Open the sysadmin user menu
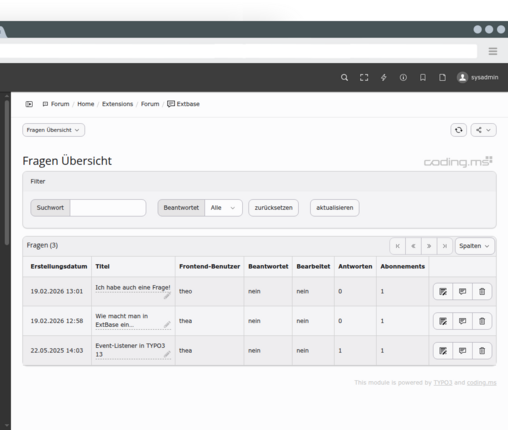The width and height of the screenshot is (508, 430). point(478,78)
